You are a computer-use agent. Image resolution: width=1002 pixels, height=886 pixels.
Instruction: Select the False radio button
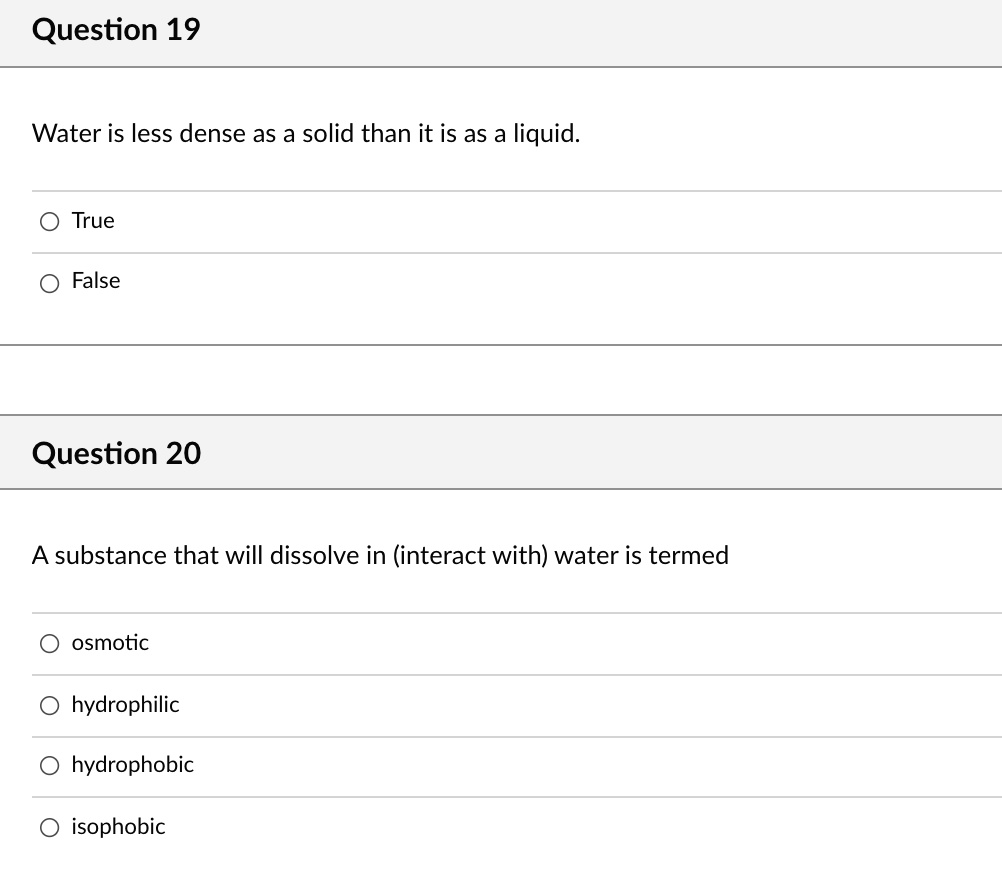(49, 283)
